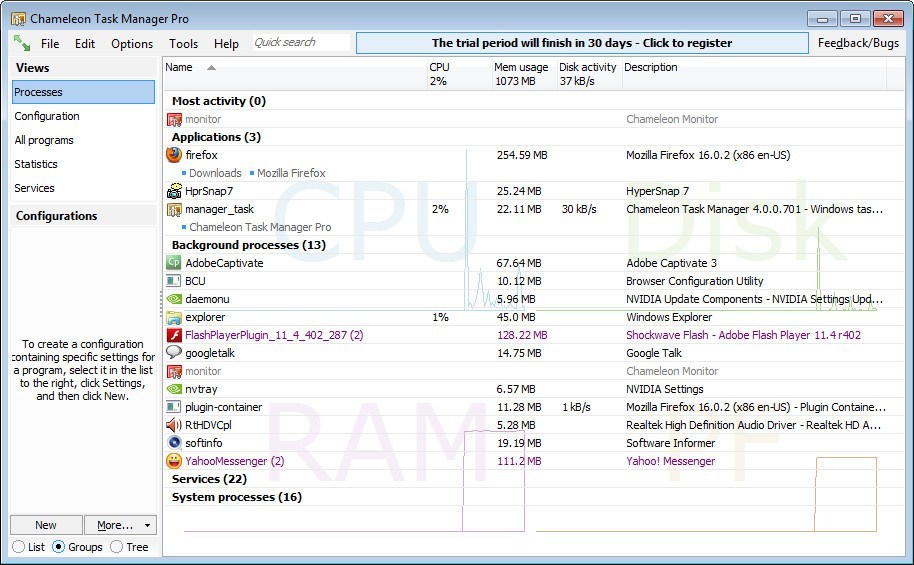Click the googletalk speech bubble icon
This screenshot has height=565, width=914.
174,352
